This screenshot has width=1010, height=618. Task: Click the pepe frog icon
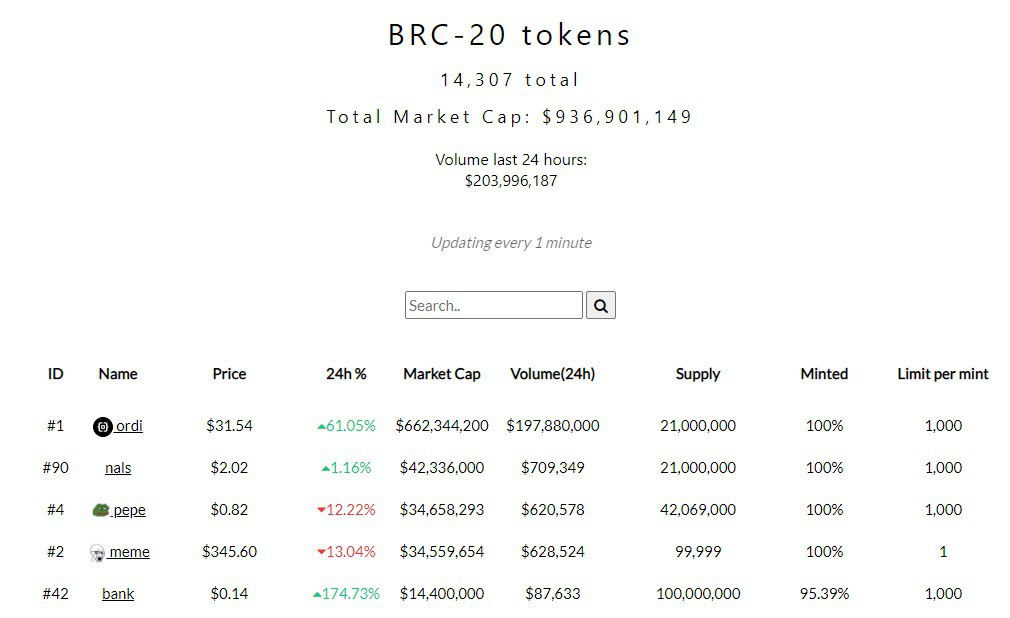click(101, 510)
